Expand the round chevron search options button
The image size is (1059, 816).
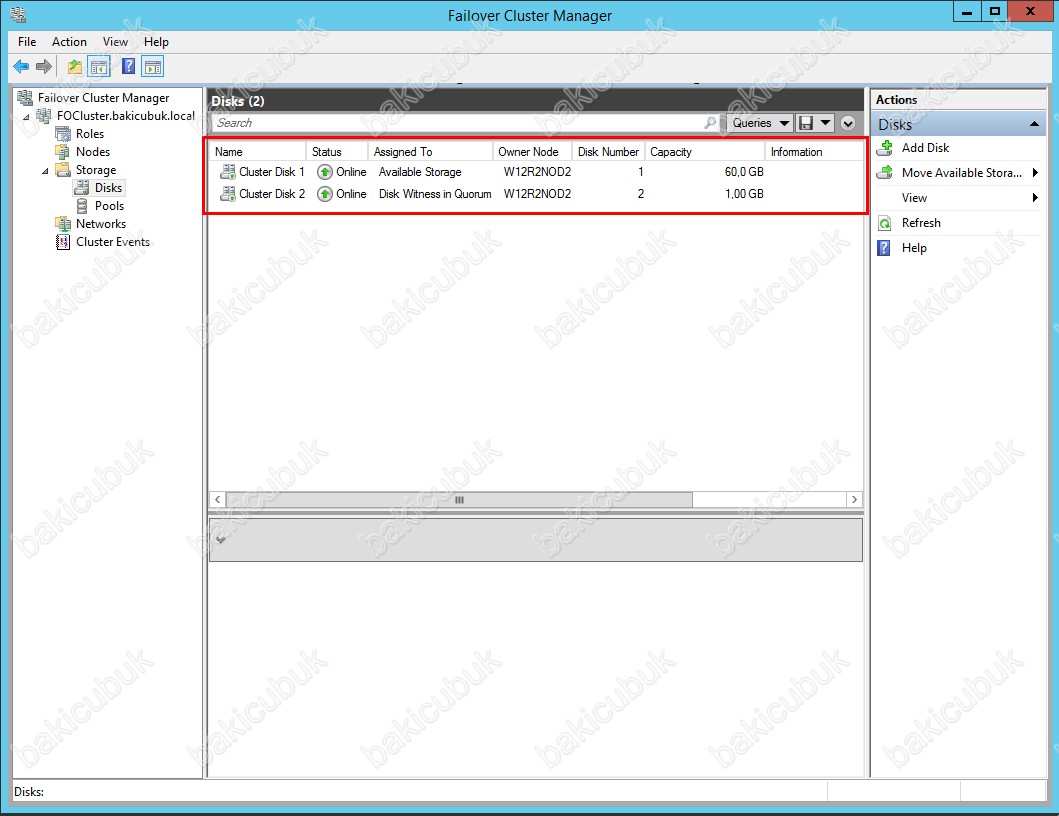coord(848,123)
